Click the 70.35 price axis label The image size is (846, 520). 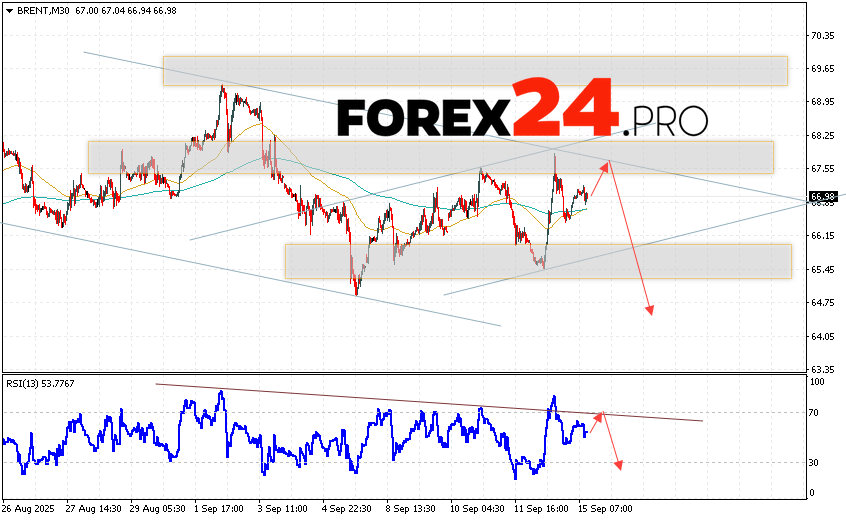[823, 35]
